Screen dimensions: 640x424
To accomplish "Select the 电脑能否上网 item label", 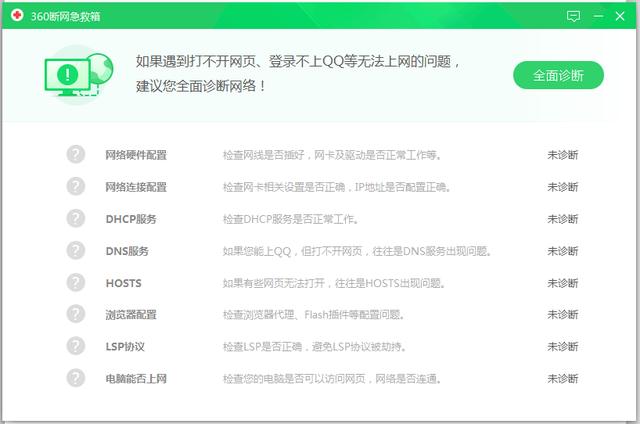I will click(x=136, y=379).
